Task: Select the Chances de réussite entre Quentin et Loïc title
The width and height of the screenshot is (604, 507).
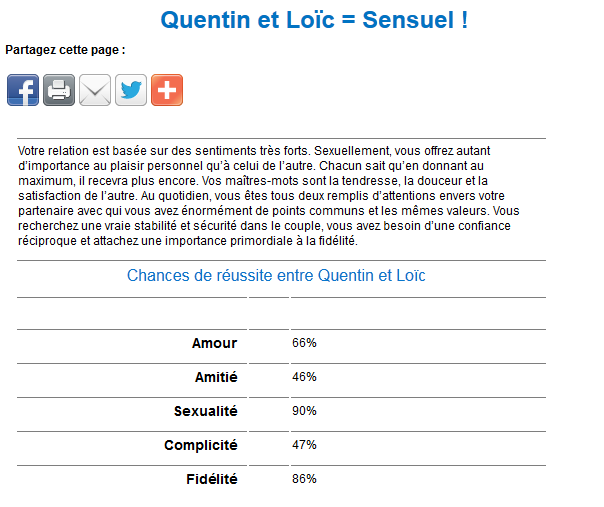Action: [x=276, y=275]
